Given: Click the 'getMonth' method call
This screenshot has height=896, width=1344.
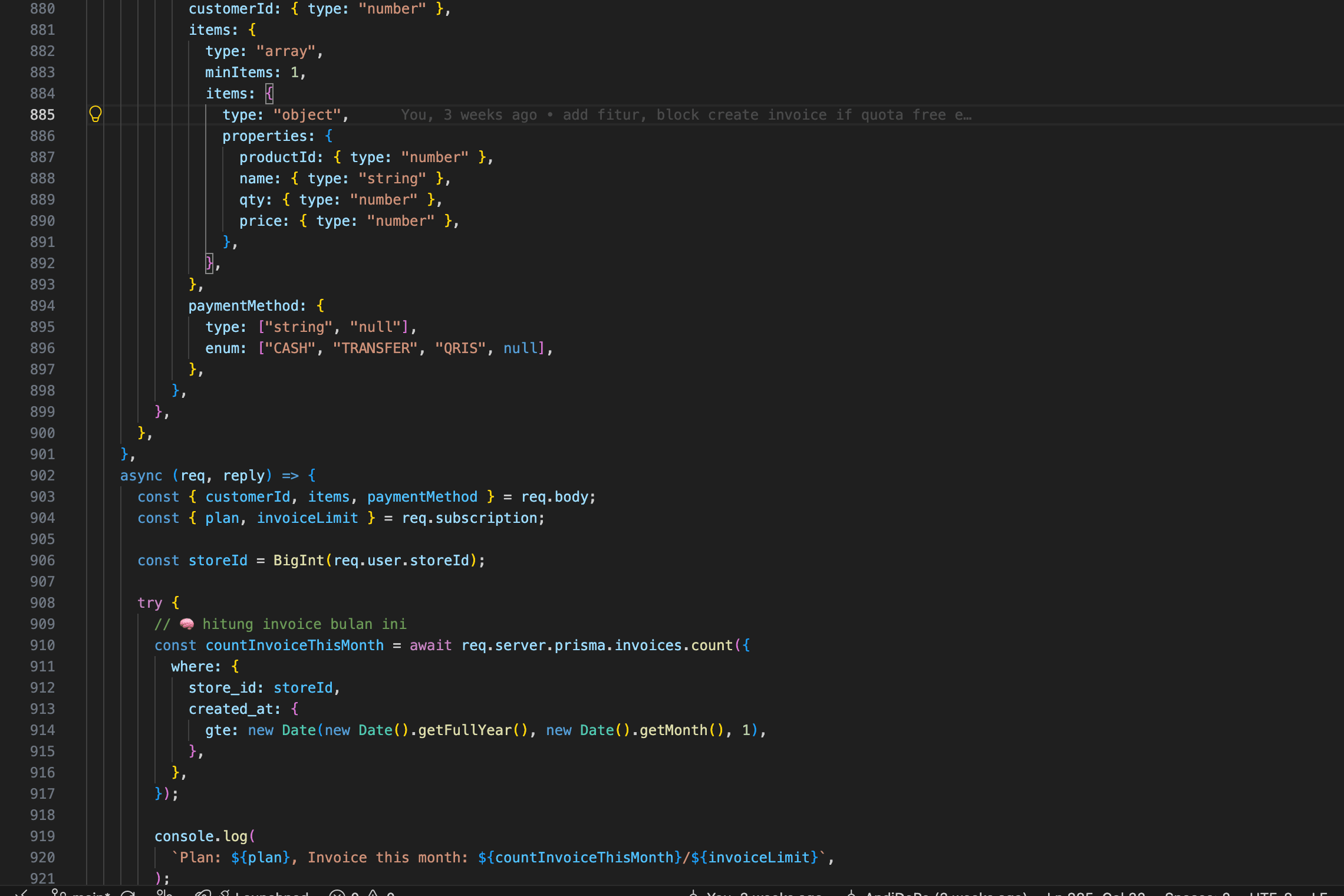Looking at the screenshot, I should pos(674,730).
